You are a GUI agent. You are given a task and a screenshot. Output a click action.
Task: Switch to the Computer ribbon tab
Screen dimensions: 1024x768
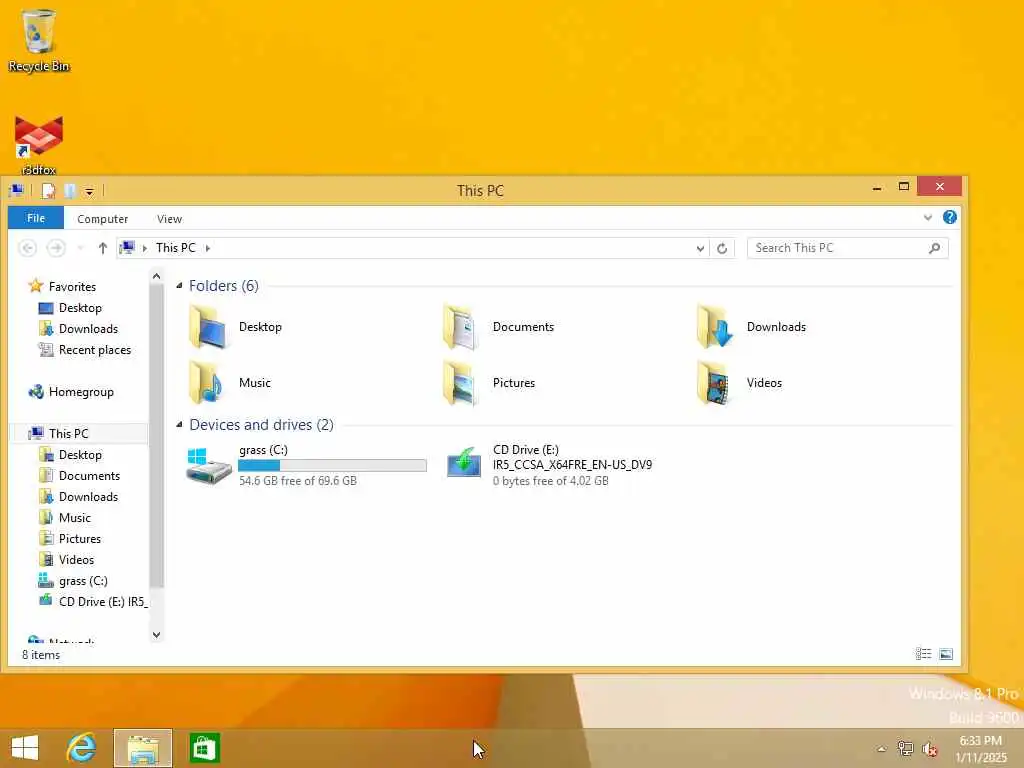point(103,219)
